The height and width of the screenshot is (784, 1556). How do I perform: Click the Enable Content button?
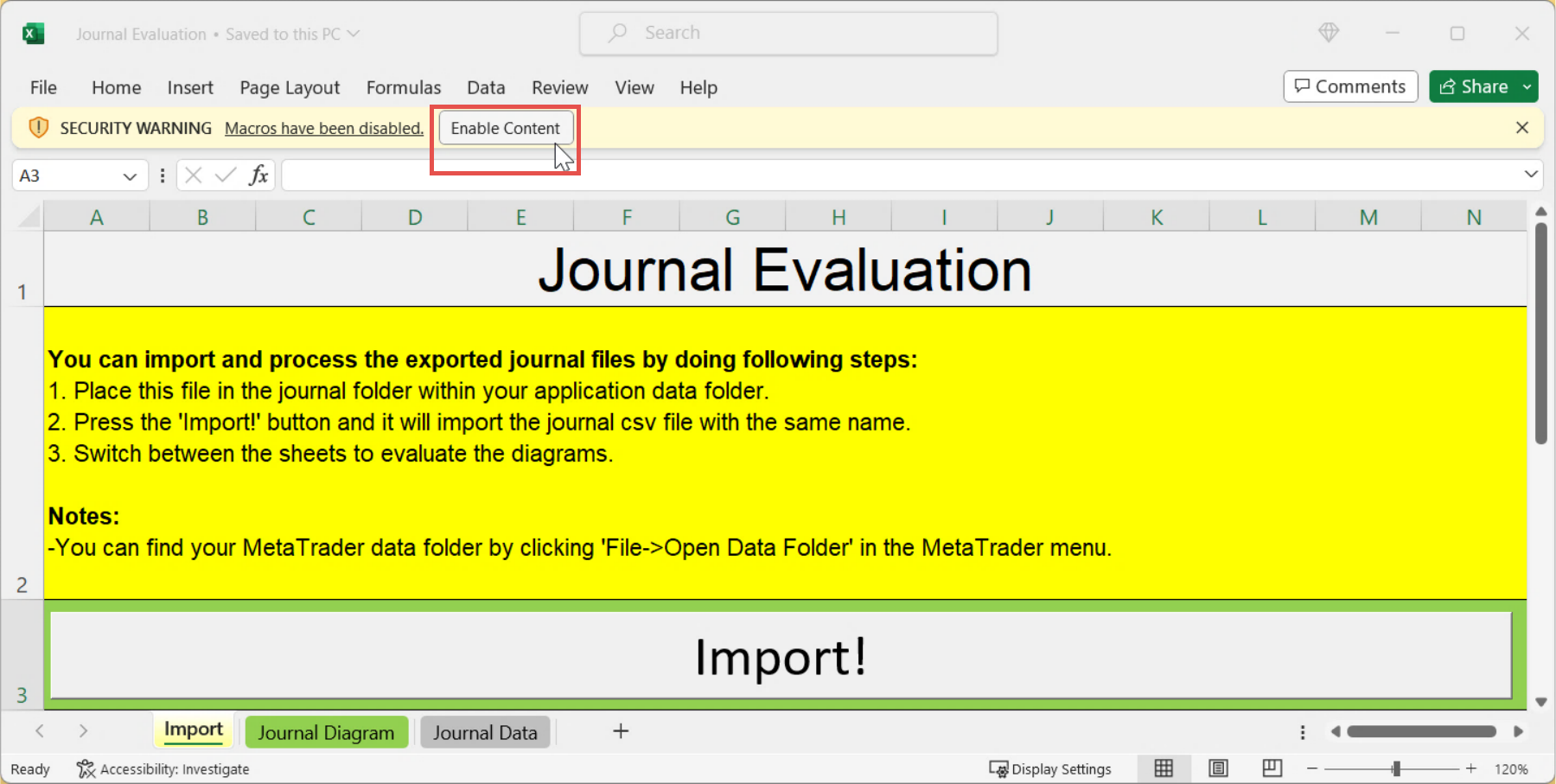[506, 128]
